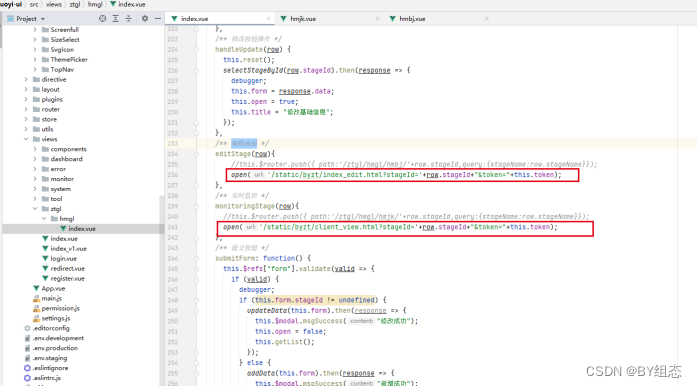The height and width of the screenshot is (387, 697).
Task: Click the ztgl breadcrumb
Action: (x=75, y=4)
